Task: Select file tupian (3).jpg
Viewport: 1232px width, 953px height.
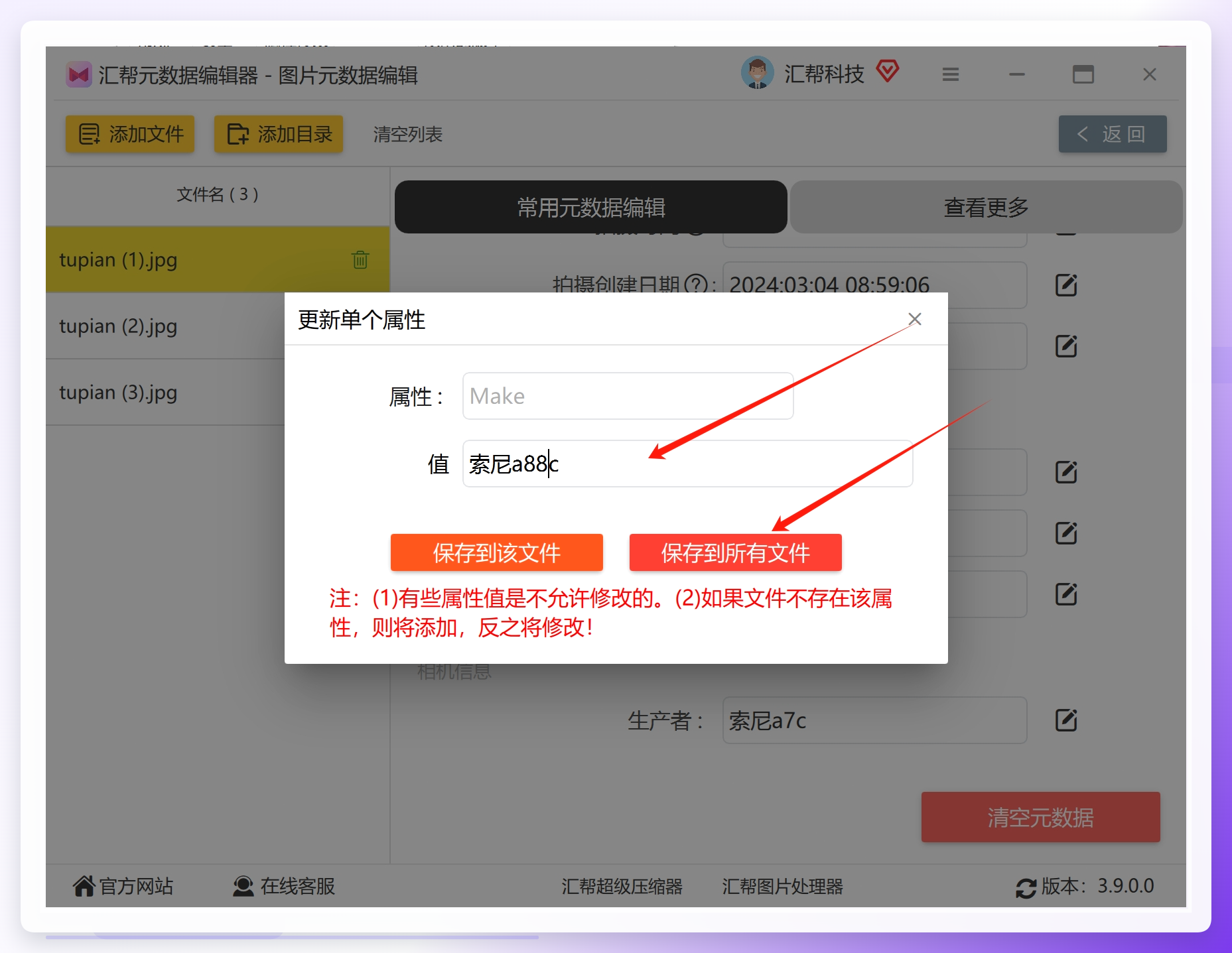Action: (166, 393)
